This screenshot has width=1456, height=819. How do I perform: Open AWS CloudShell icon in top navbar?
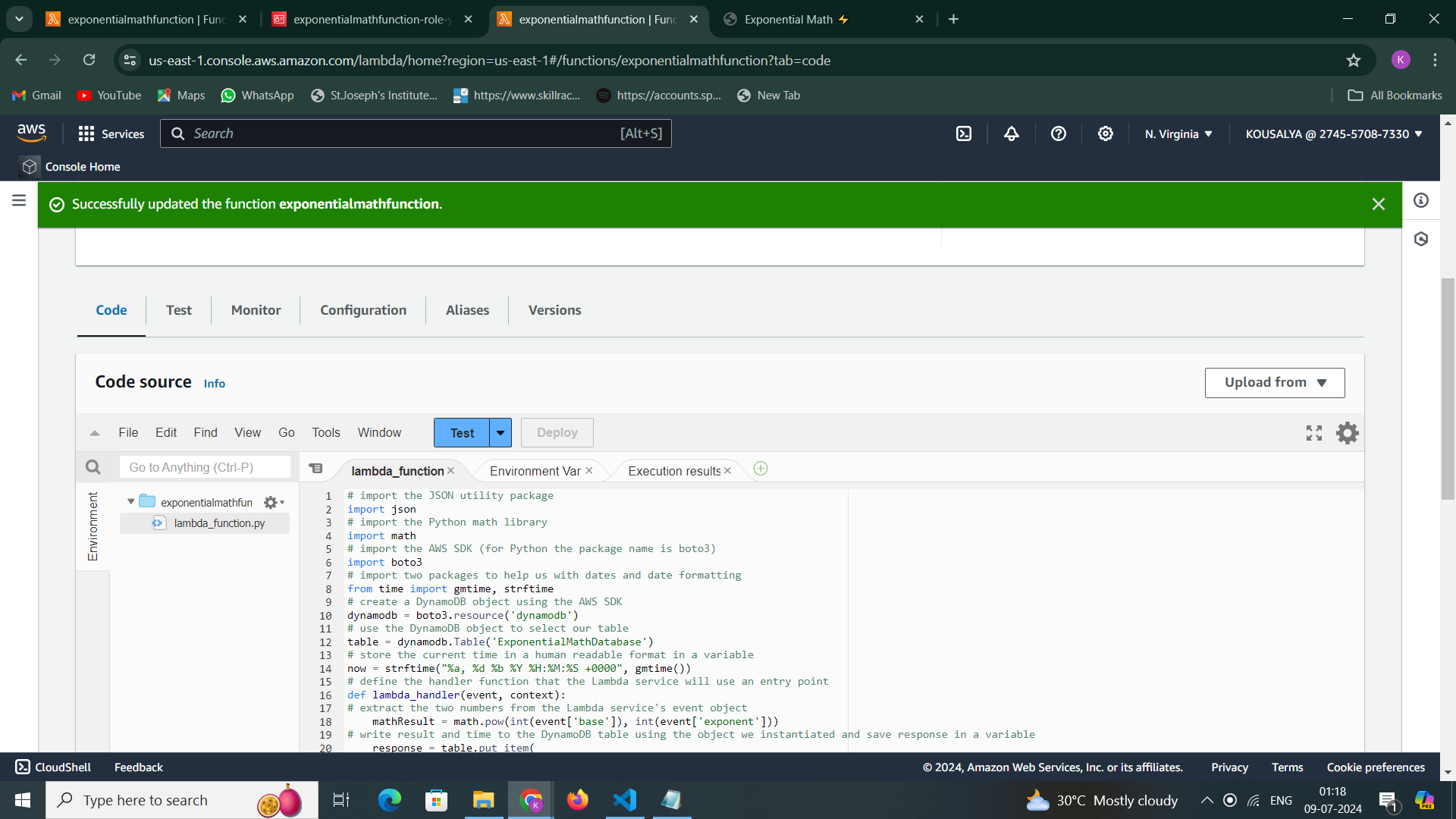(x=963, y=134)
